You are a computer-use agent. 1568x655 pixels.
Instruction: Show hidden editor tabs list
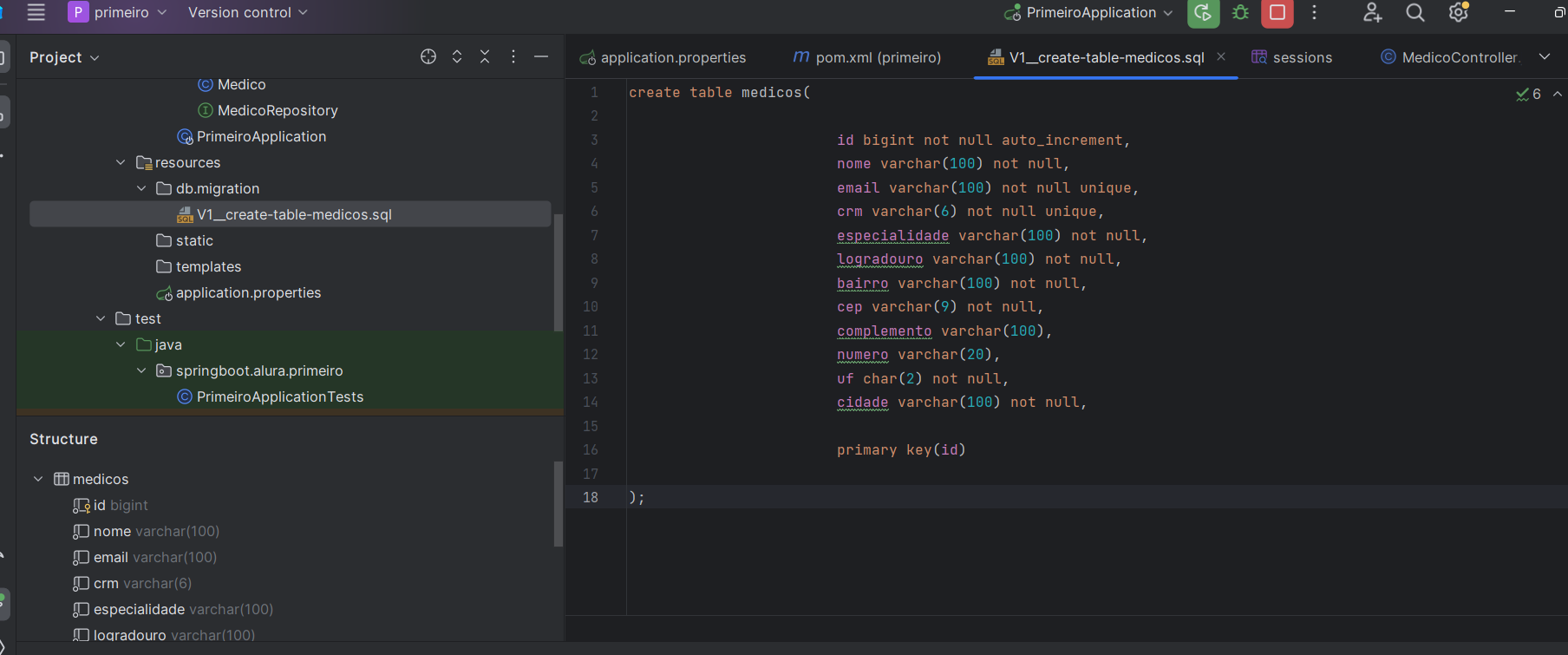1545,56
